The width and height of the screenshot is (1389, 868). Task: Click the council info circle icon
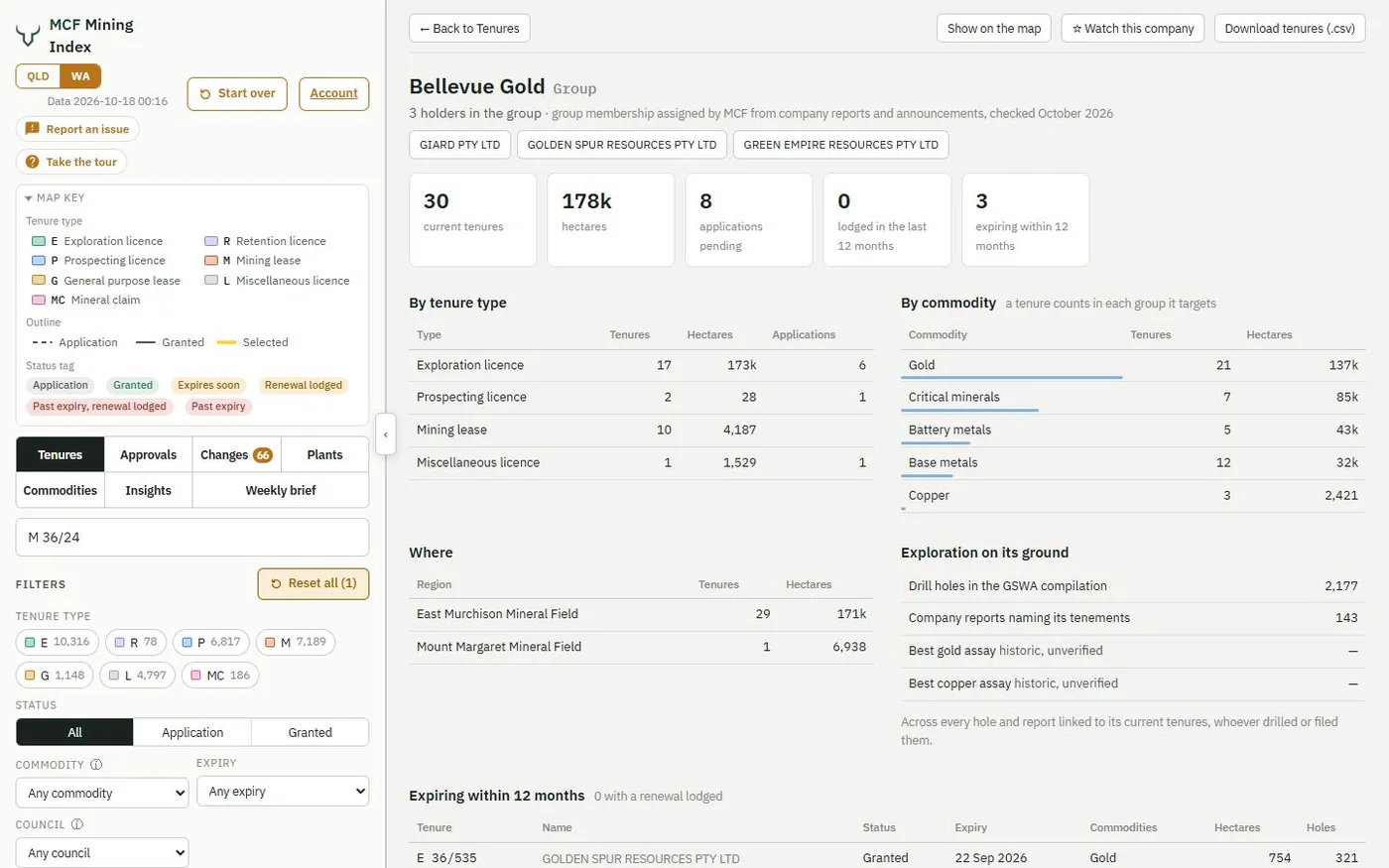pos(77,824)
